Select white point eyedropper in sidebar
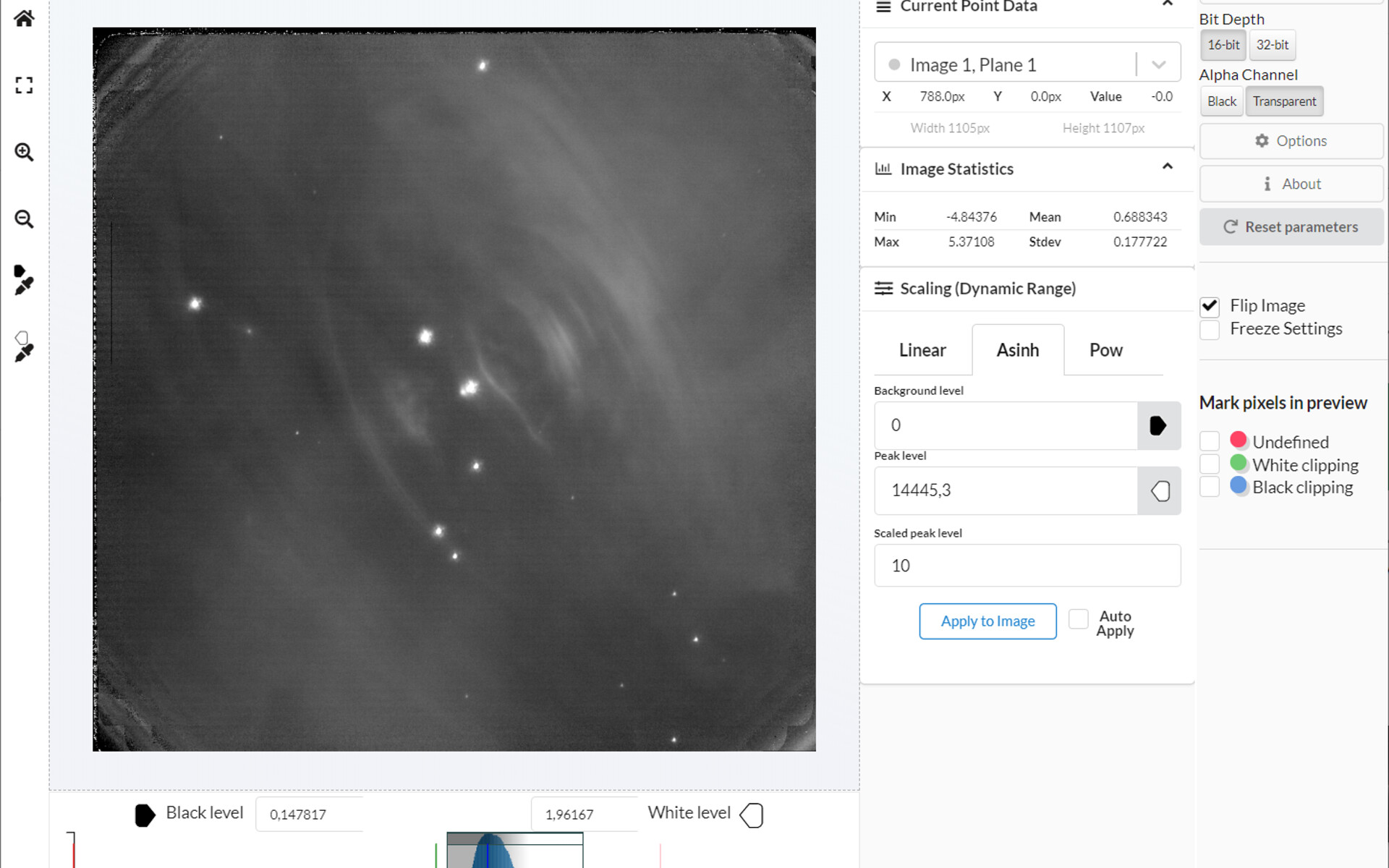1389x868 pixels. (24, 346)
